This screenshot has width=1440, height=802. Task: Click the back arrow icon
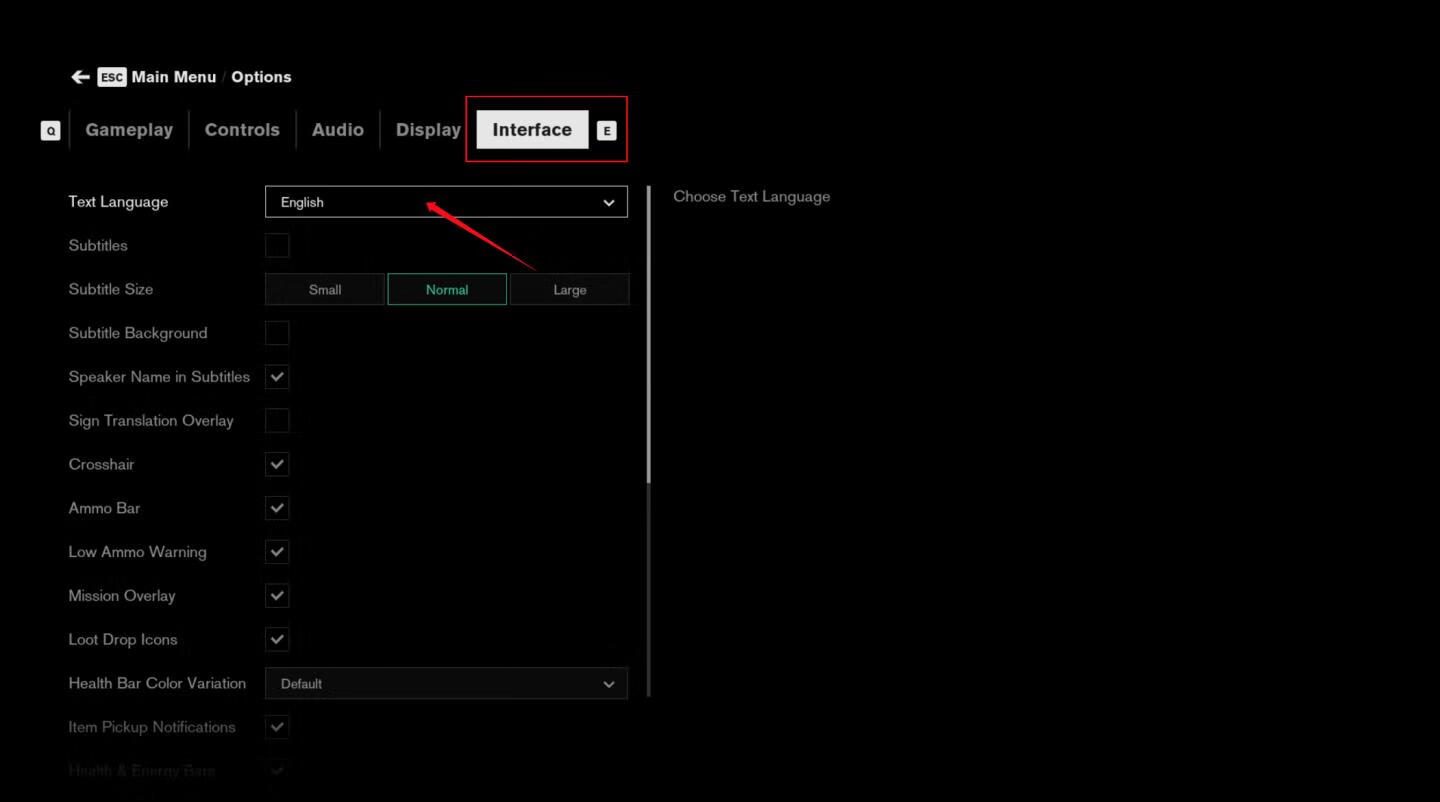pyautogui.click(x=80, y=77)
